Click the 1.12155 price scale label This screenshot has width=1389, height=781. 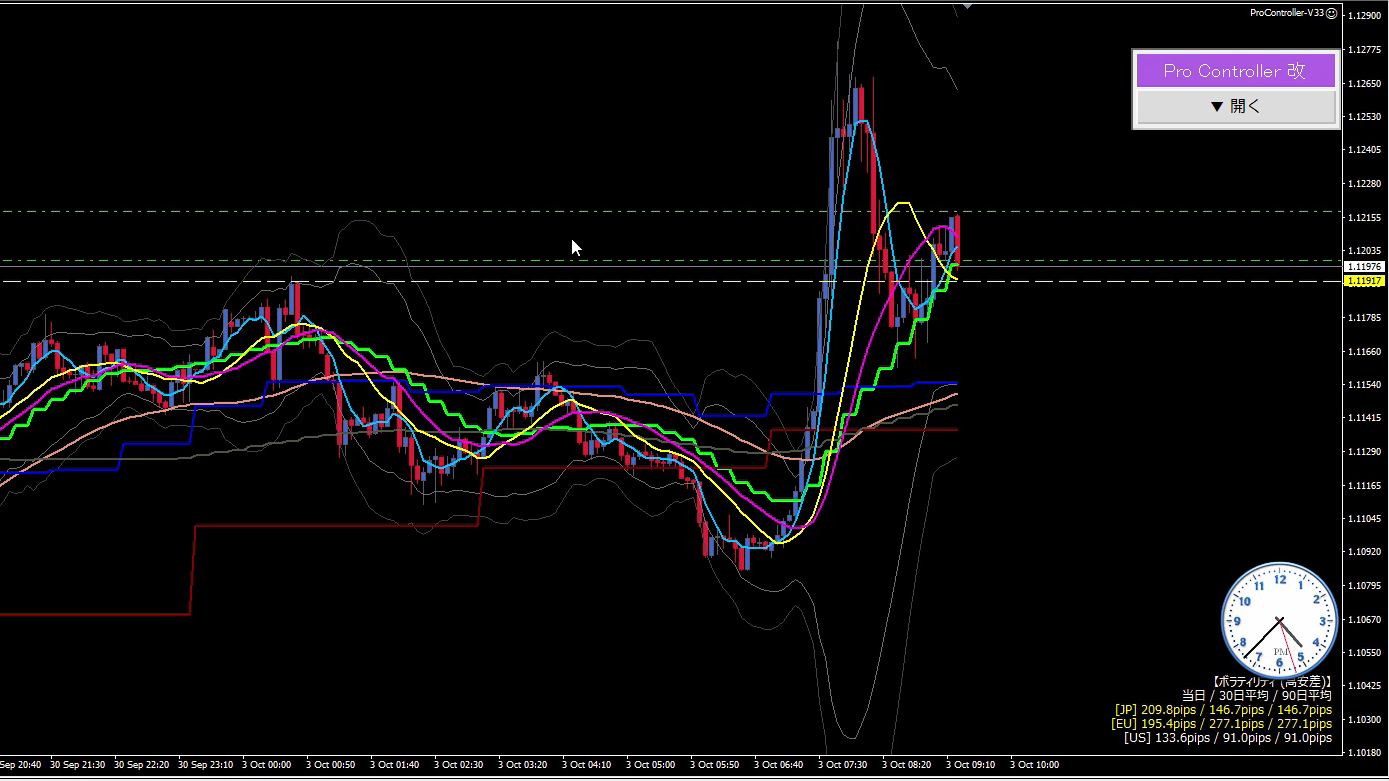pos(1366,217)
